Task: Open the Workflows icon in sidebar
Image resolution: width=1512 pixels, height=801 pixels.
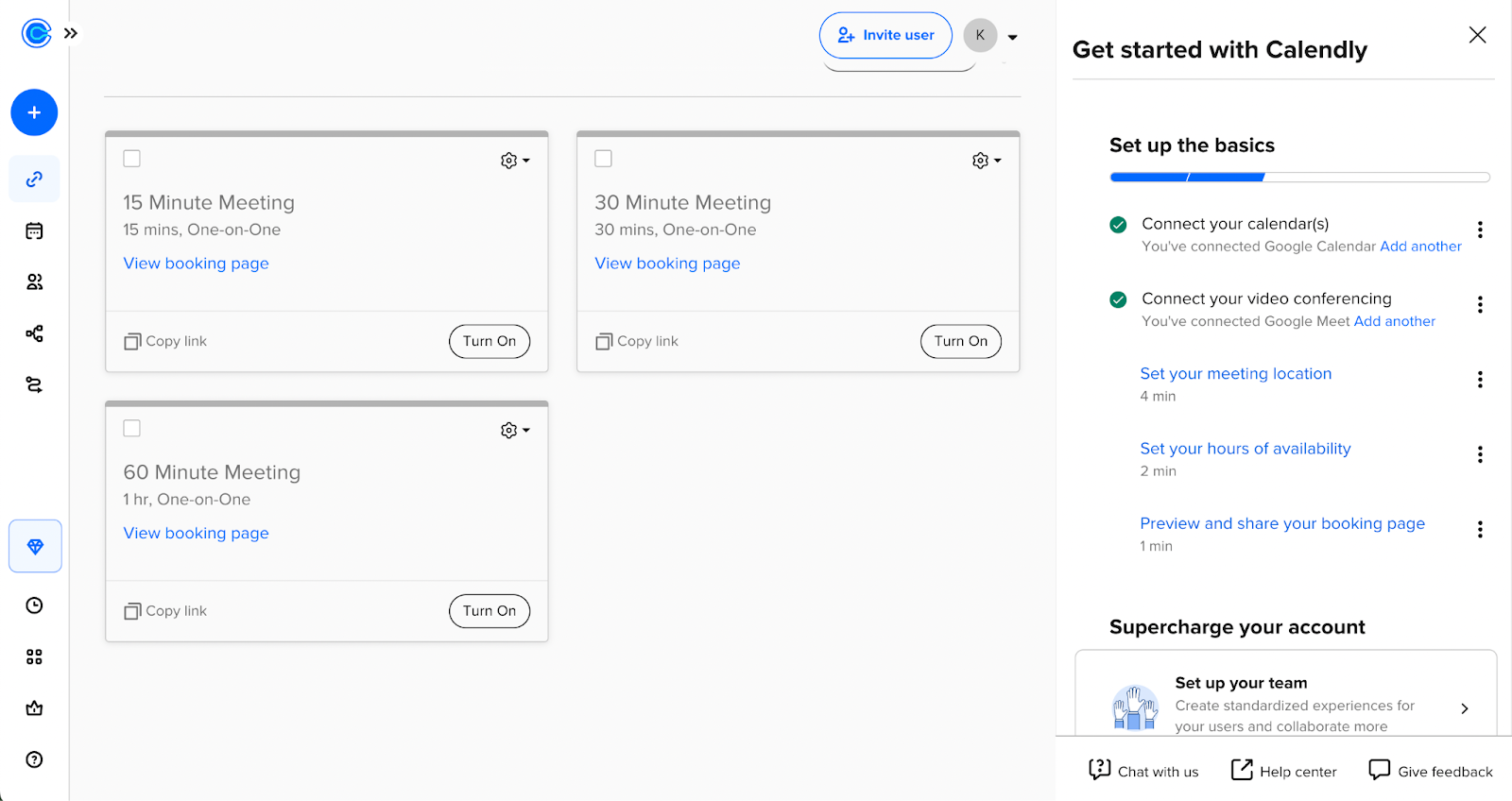Action: [x=34, y=333]
